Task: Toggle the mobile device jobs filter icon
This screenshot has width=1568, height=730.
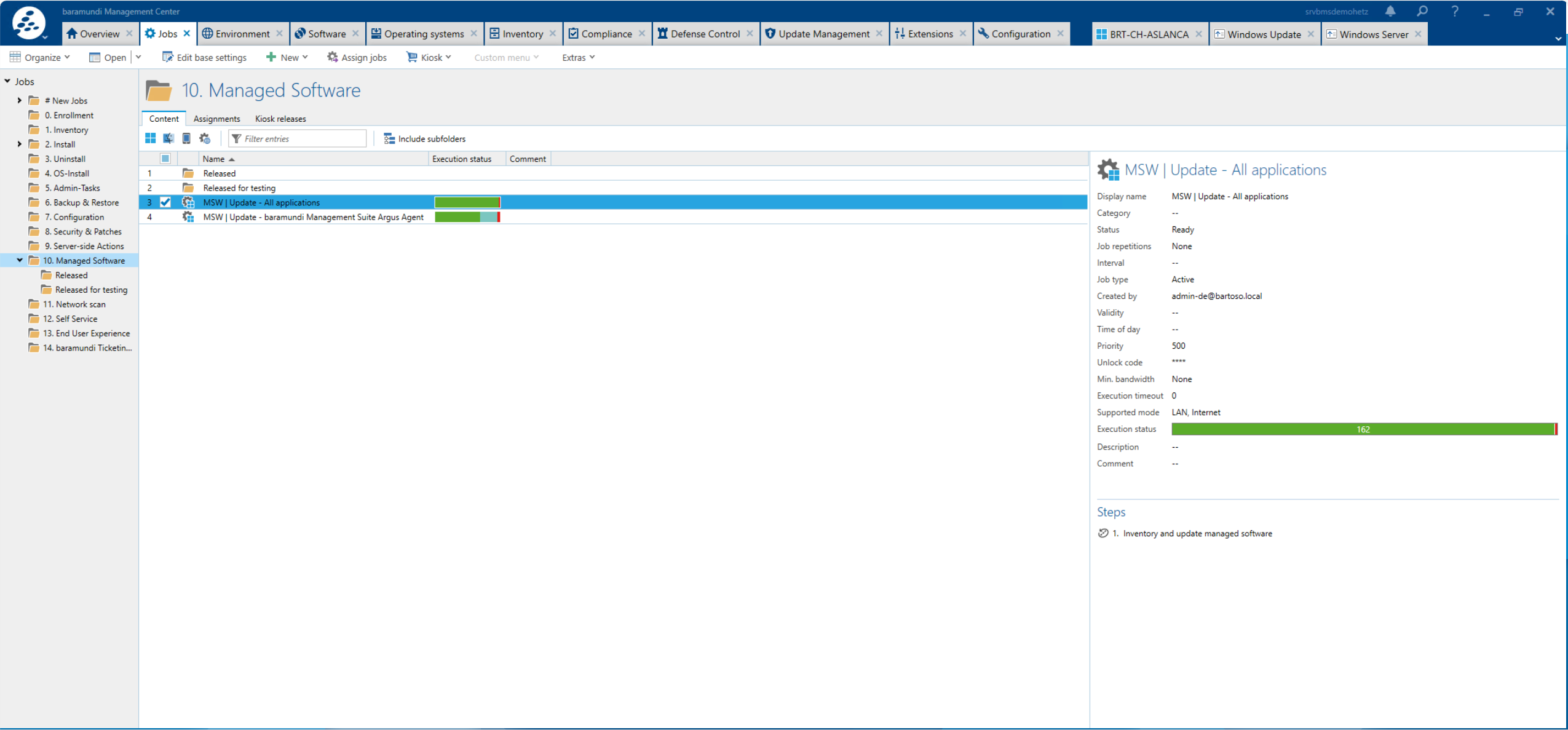Action: 186,138
